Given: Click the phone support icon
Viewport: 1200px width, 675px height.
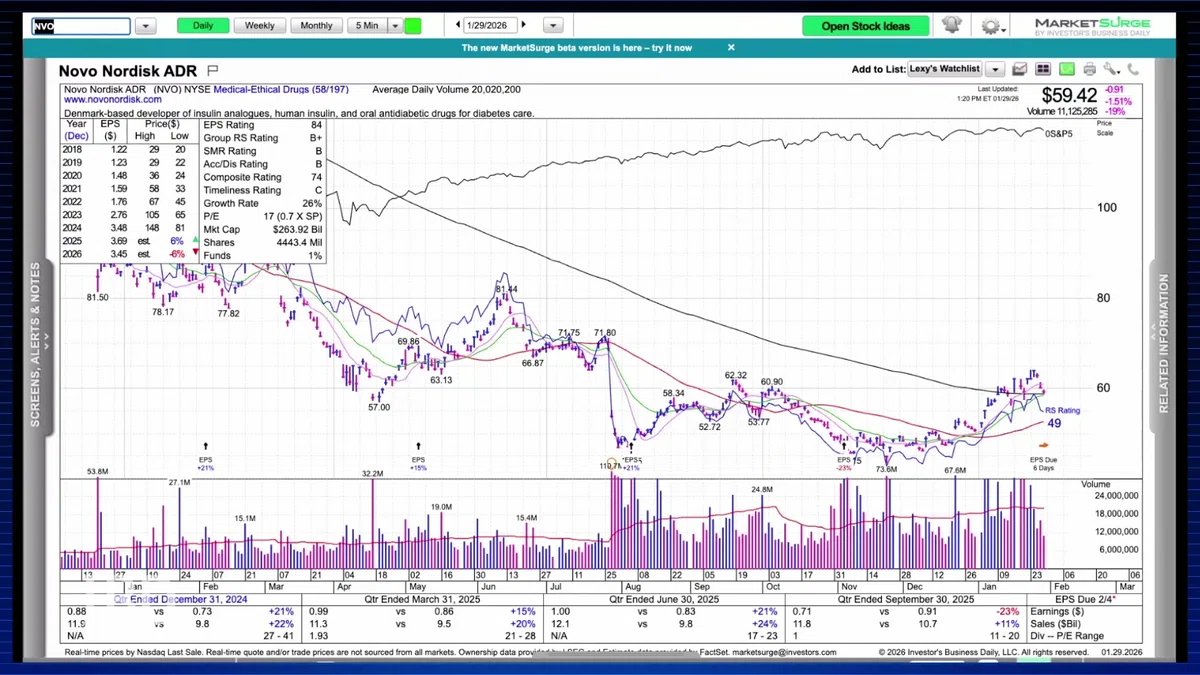Looking at the screenshot, I should [1133, 70].
